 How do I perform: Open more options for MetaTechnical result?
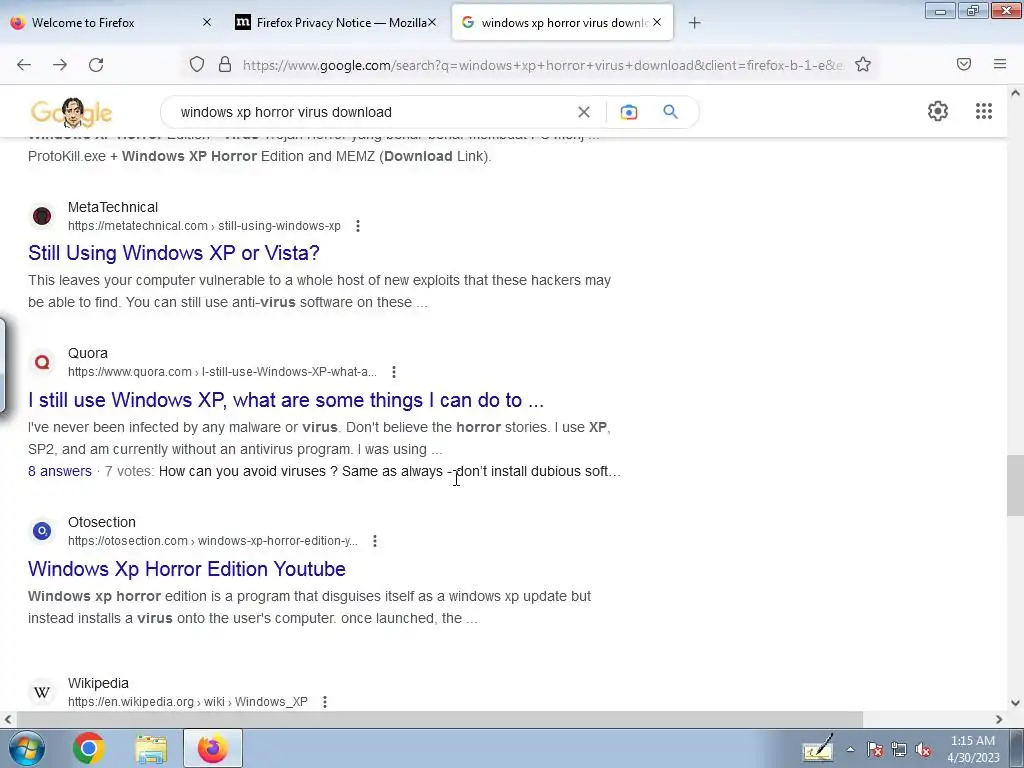(x=358, y=226)
